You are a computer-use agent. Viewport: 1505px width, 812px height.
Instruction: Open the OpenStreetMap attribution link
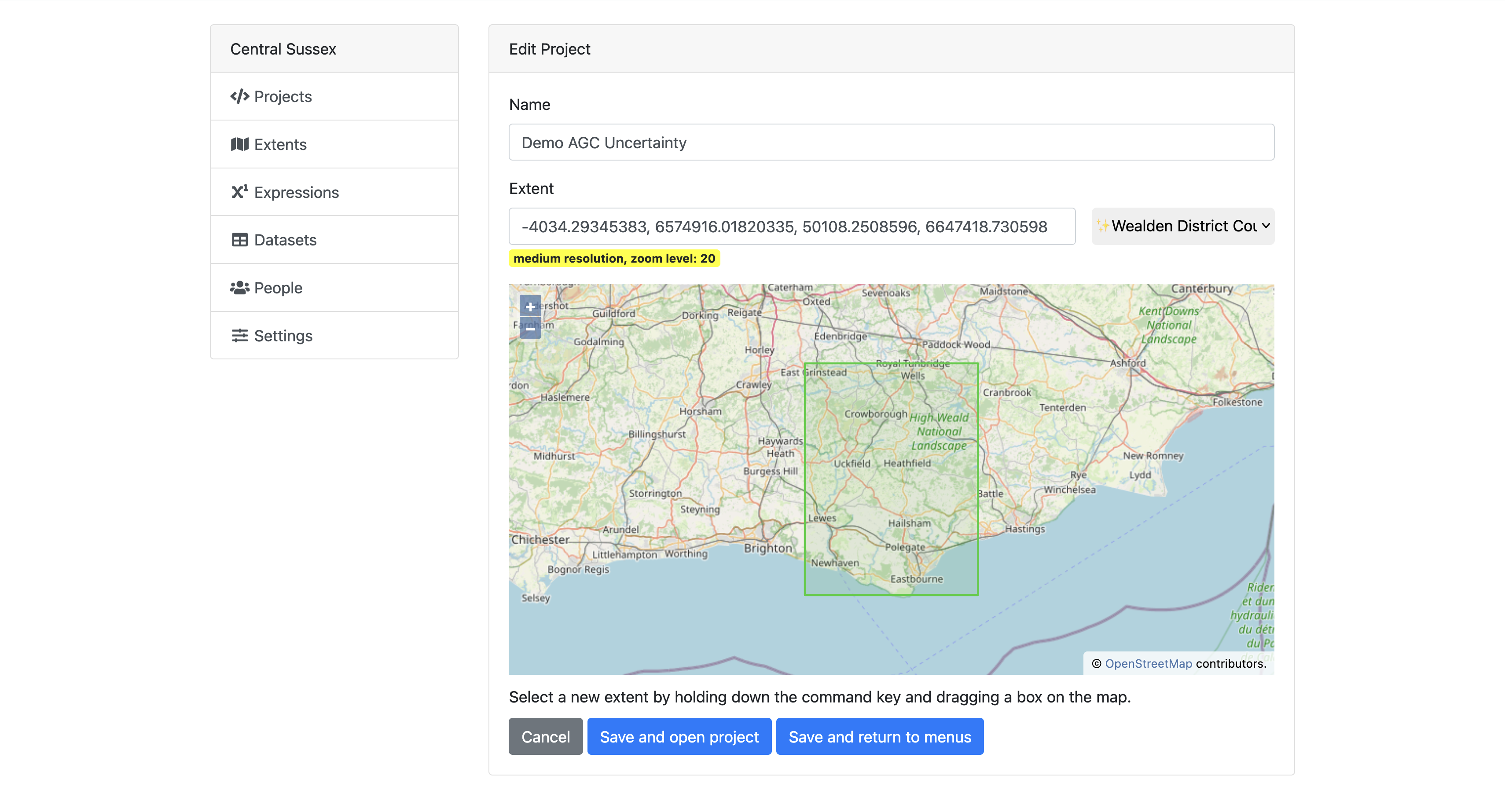point(1148,664)
